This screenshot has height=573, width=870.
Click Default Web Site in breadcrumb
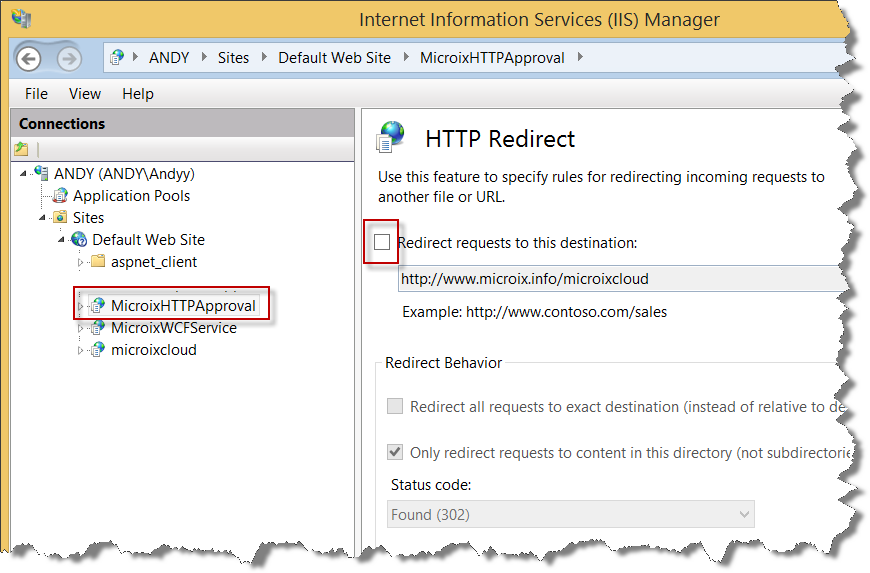pyautogui.click(x=334, y=58)
